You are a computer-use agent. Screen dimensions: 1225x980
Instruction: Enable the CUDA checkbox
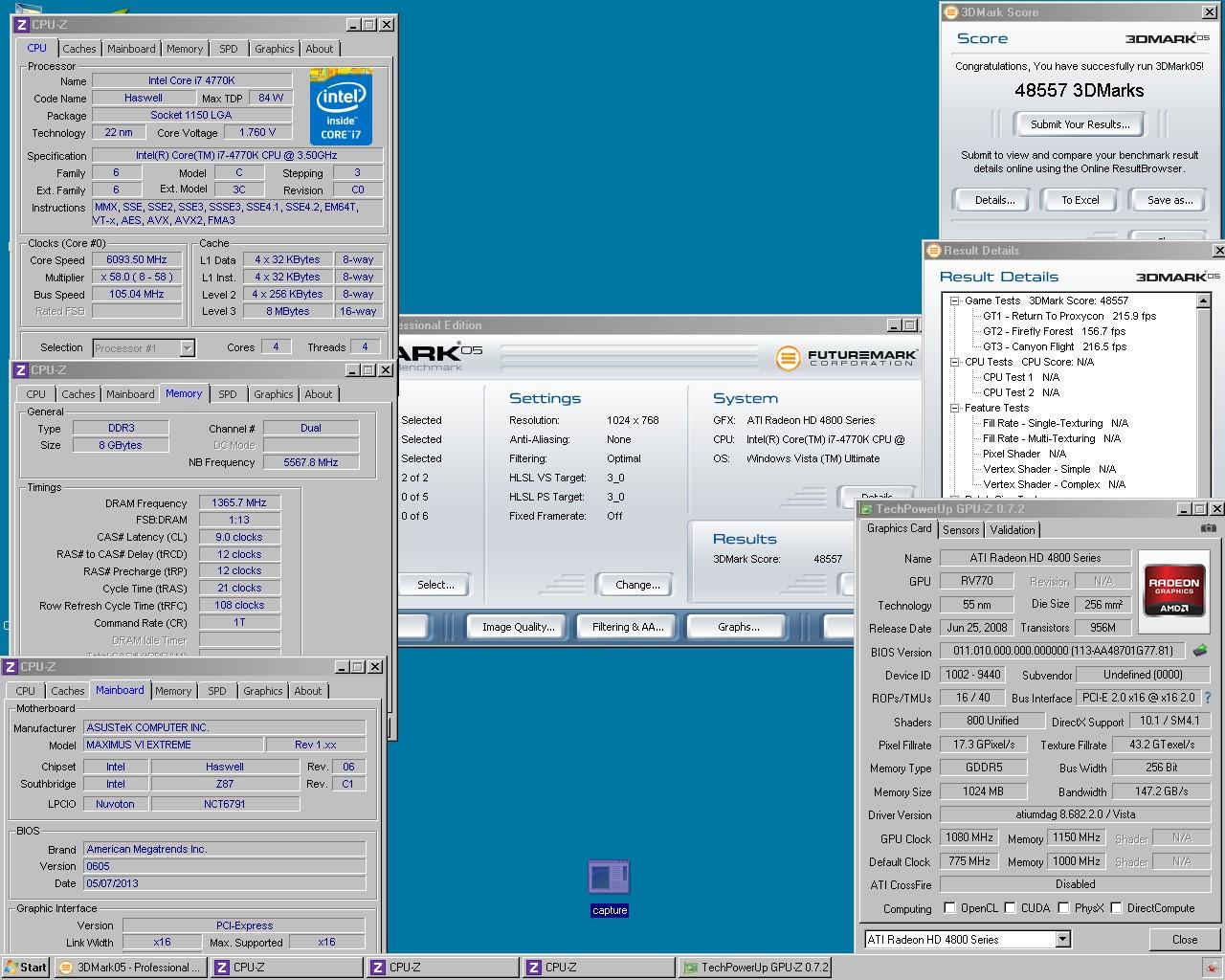click(1008, 907)
